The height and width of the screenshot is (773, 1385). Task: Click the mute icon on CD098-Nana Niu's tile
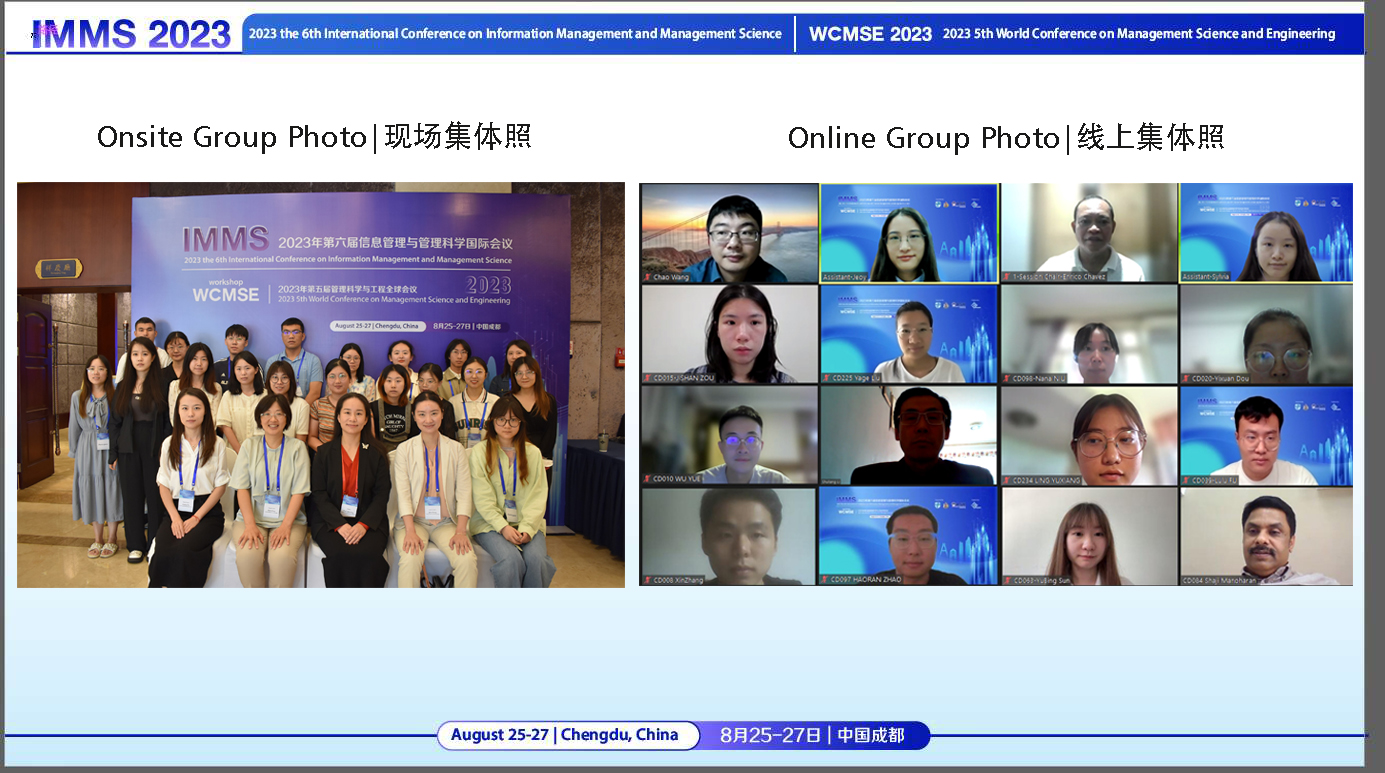[x=1007, y=378]
